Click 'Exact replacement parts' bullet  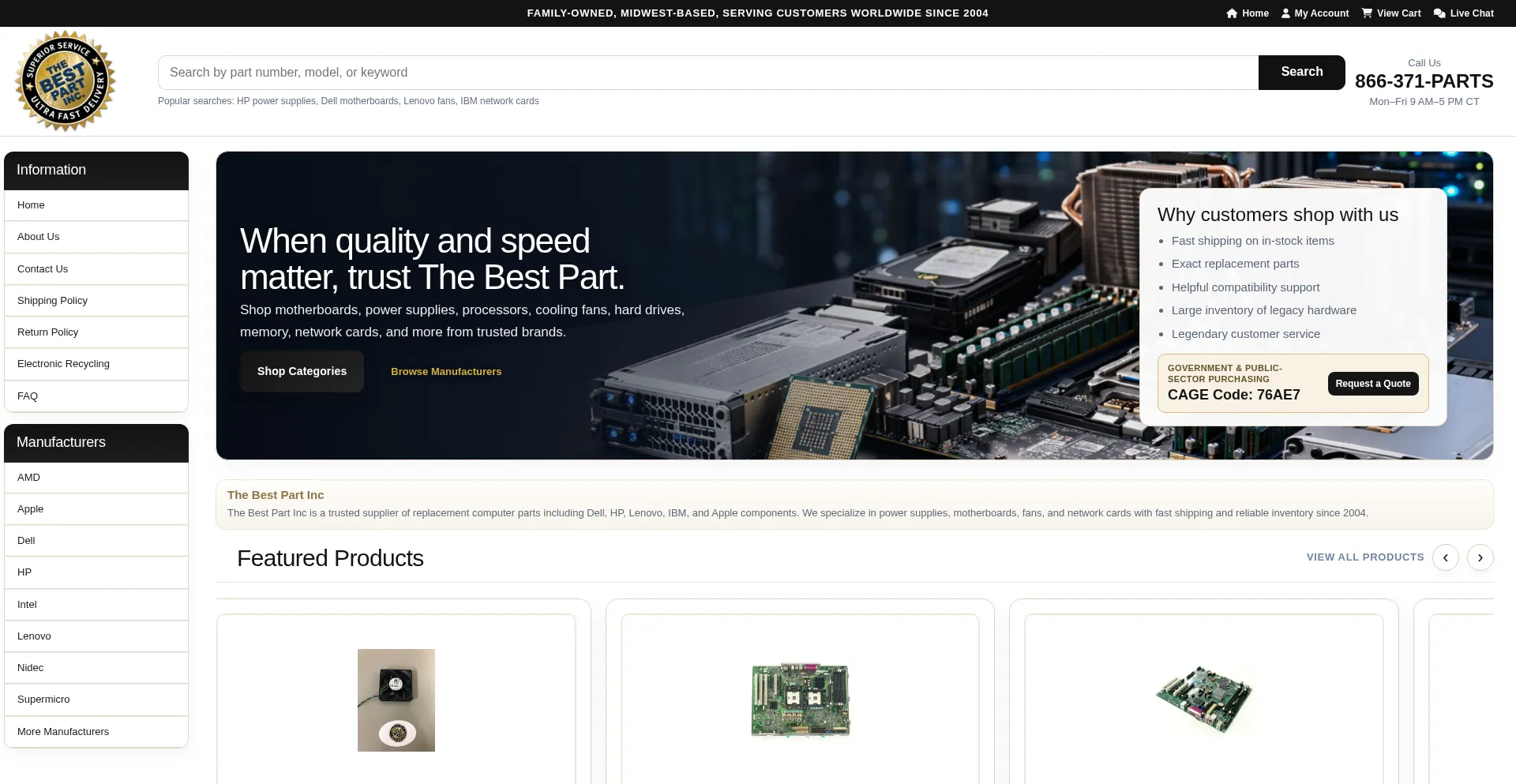[x=1235, y=264]
